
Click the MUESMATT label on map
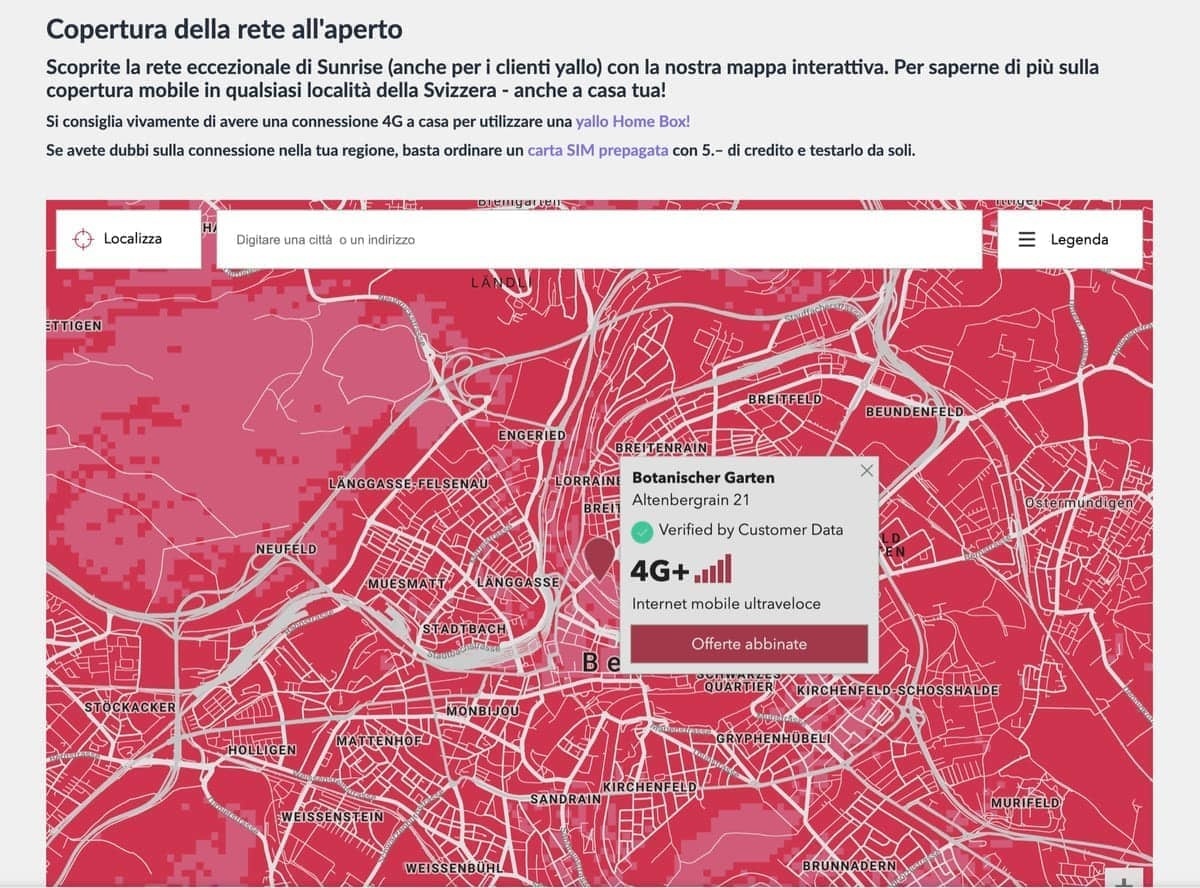click(405, 582)
